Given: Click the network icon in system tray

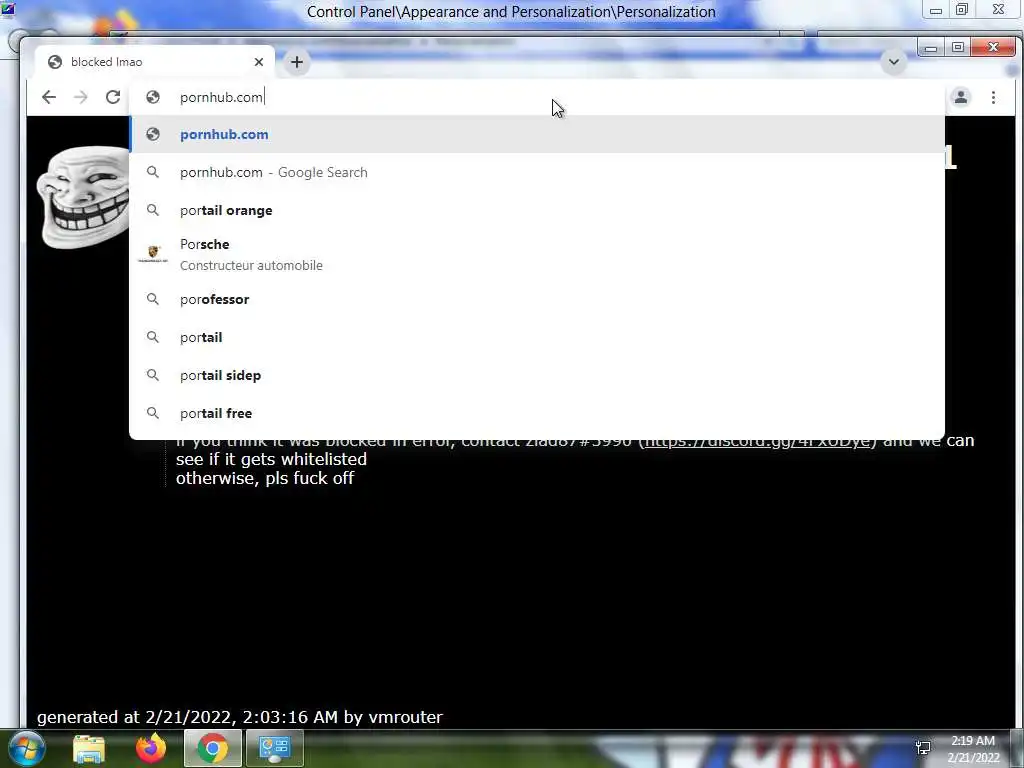Looking at the screenshot, I should [x=923, y=748].
